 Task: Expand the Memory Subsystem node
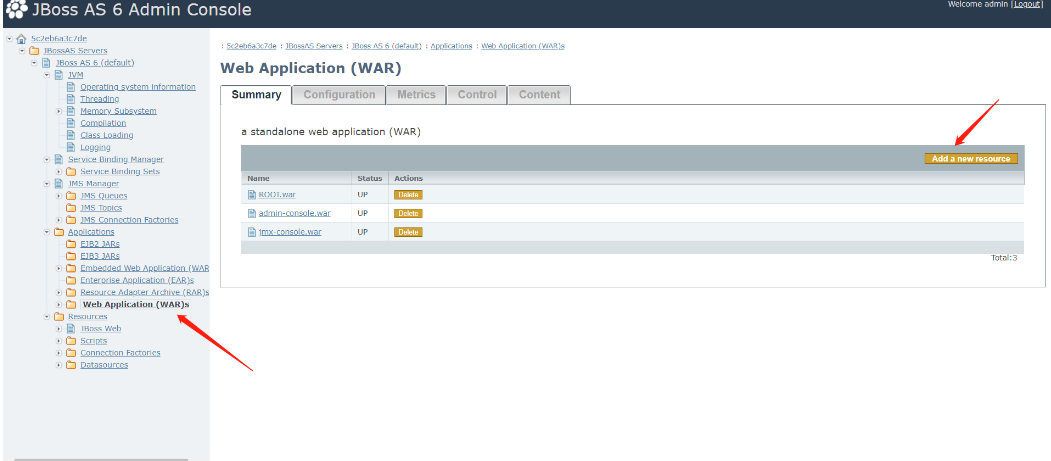coord(59,111)
